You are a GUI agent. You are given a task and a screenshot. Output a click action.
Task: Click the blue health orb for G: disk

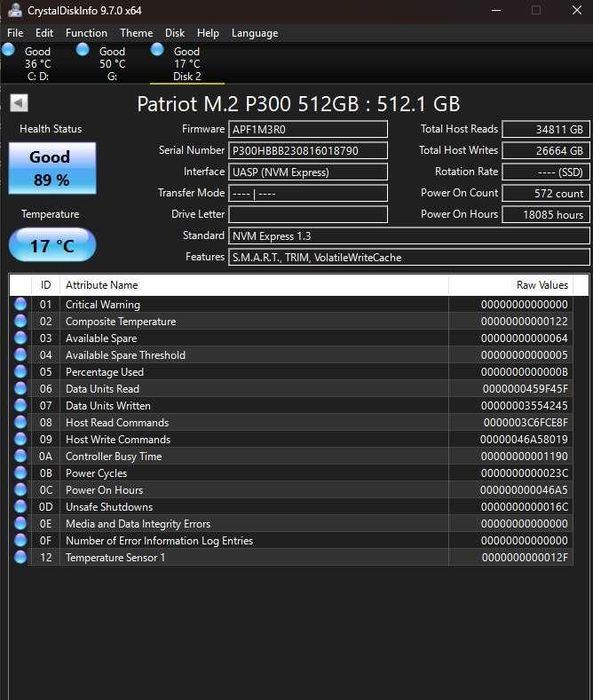83,49
